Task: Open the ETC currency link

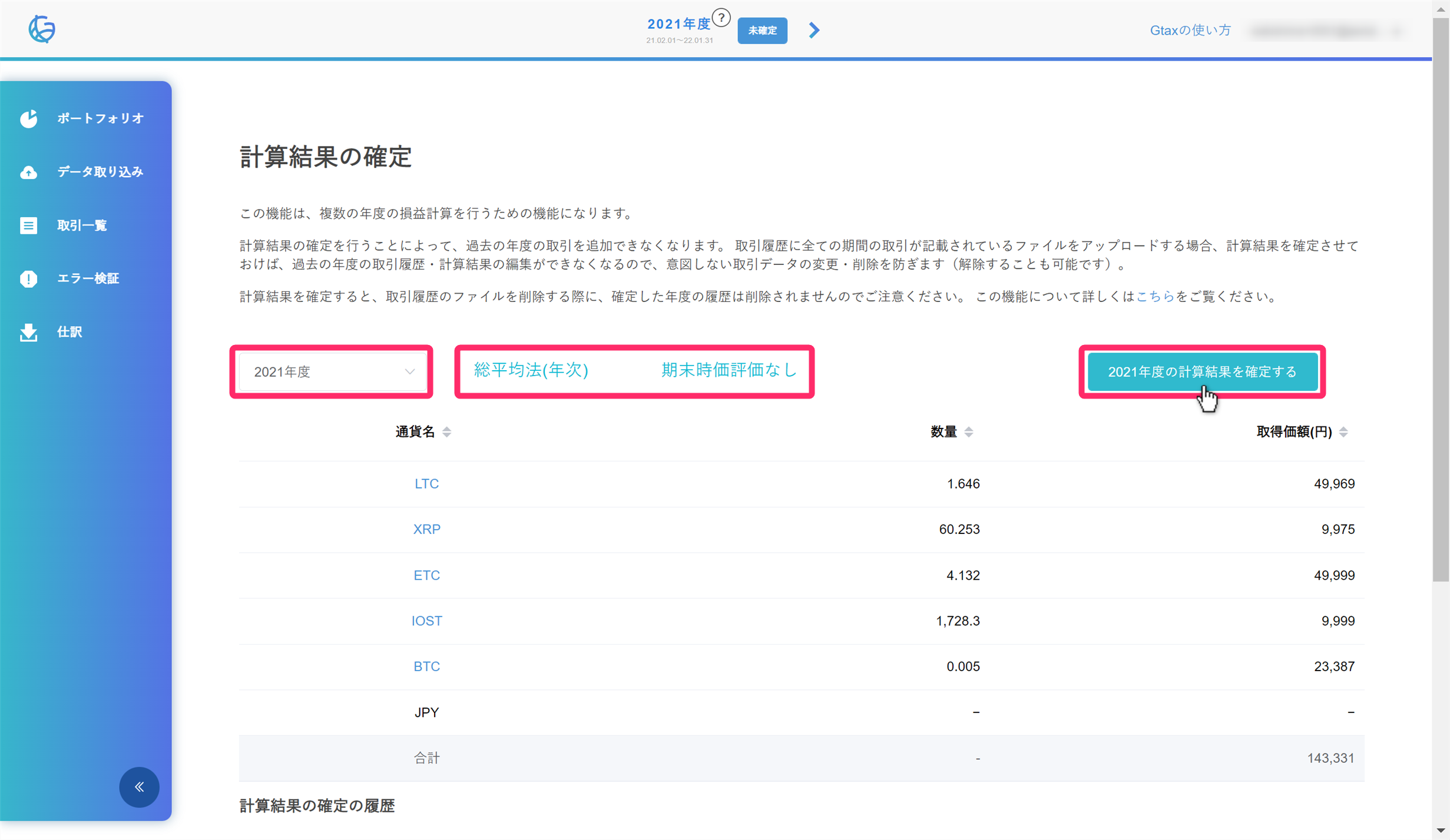Action: pyautogui.click(x=426, y=575)
